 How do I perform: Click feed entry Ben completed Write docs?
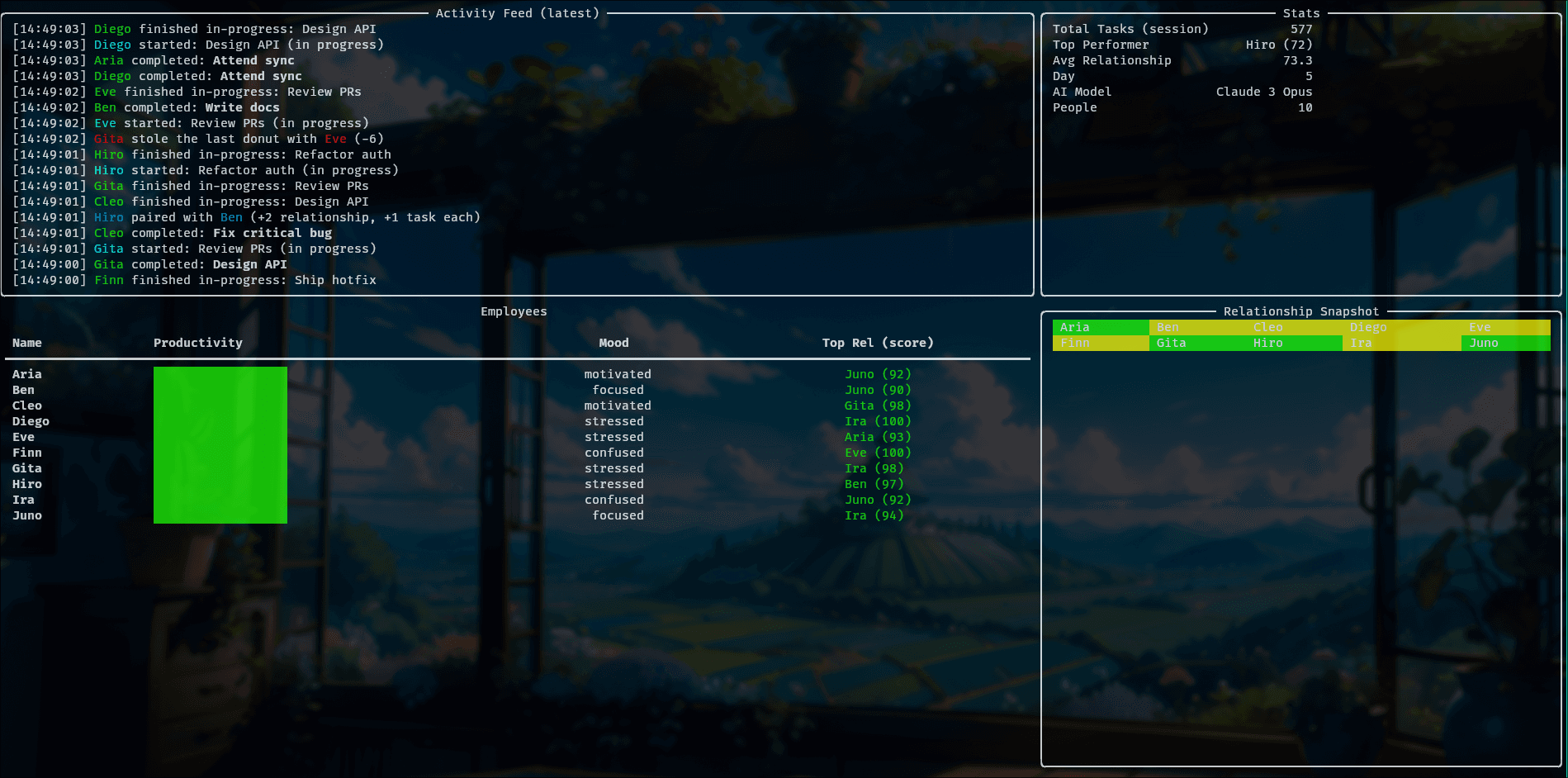coord(146,107)
